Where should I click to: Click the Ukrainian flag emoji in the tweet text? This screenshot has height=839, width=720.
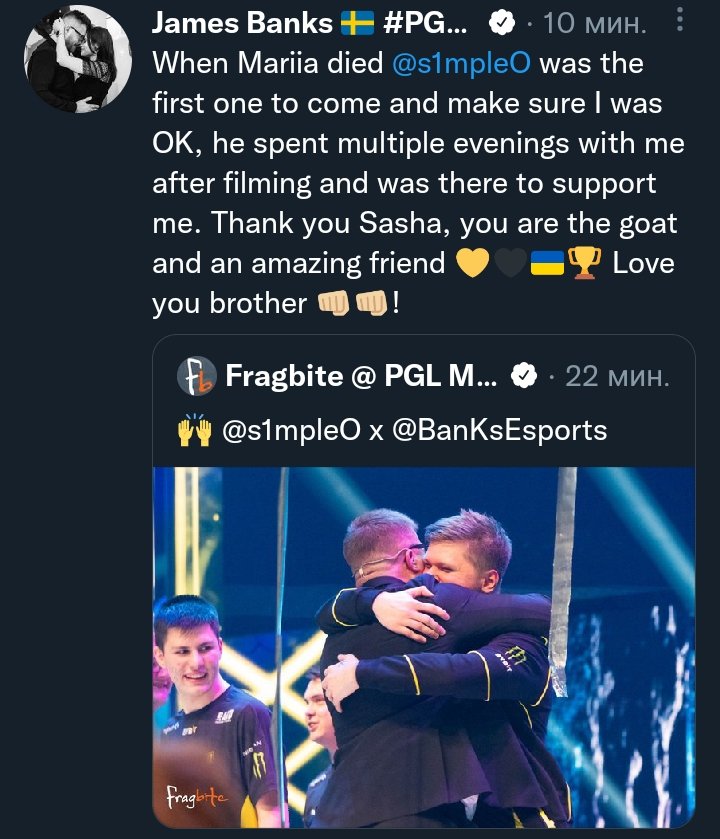pyautogui.click(x=546, y=264)
